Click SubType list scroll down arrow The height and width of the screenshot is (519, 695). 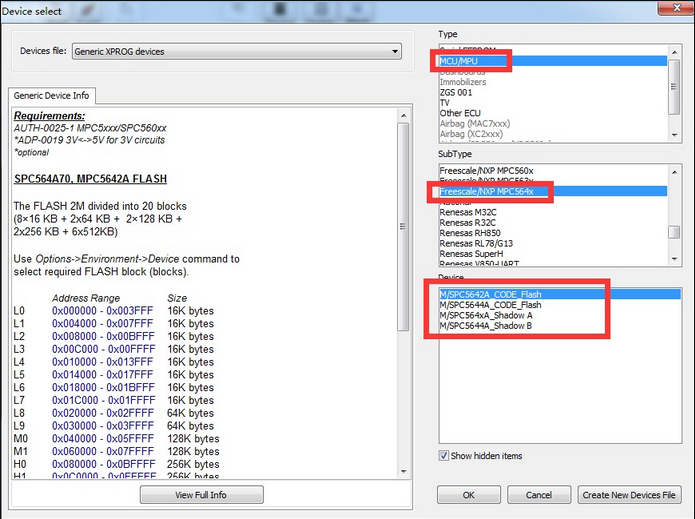coord(674,258)
